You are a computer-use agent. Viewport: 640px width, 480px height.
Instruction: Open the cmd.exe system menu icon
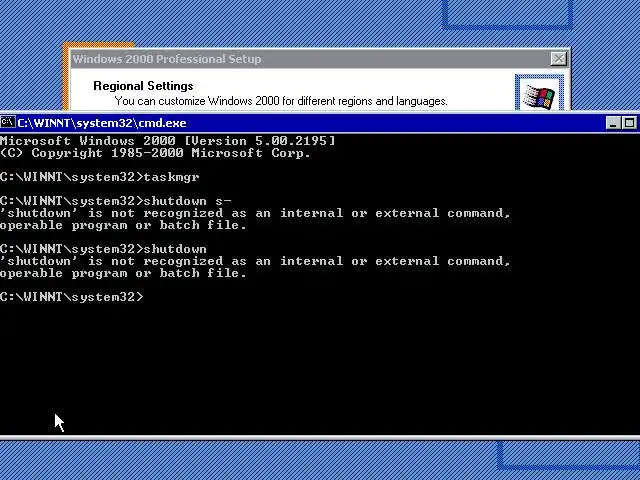(x=8, y=122)
